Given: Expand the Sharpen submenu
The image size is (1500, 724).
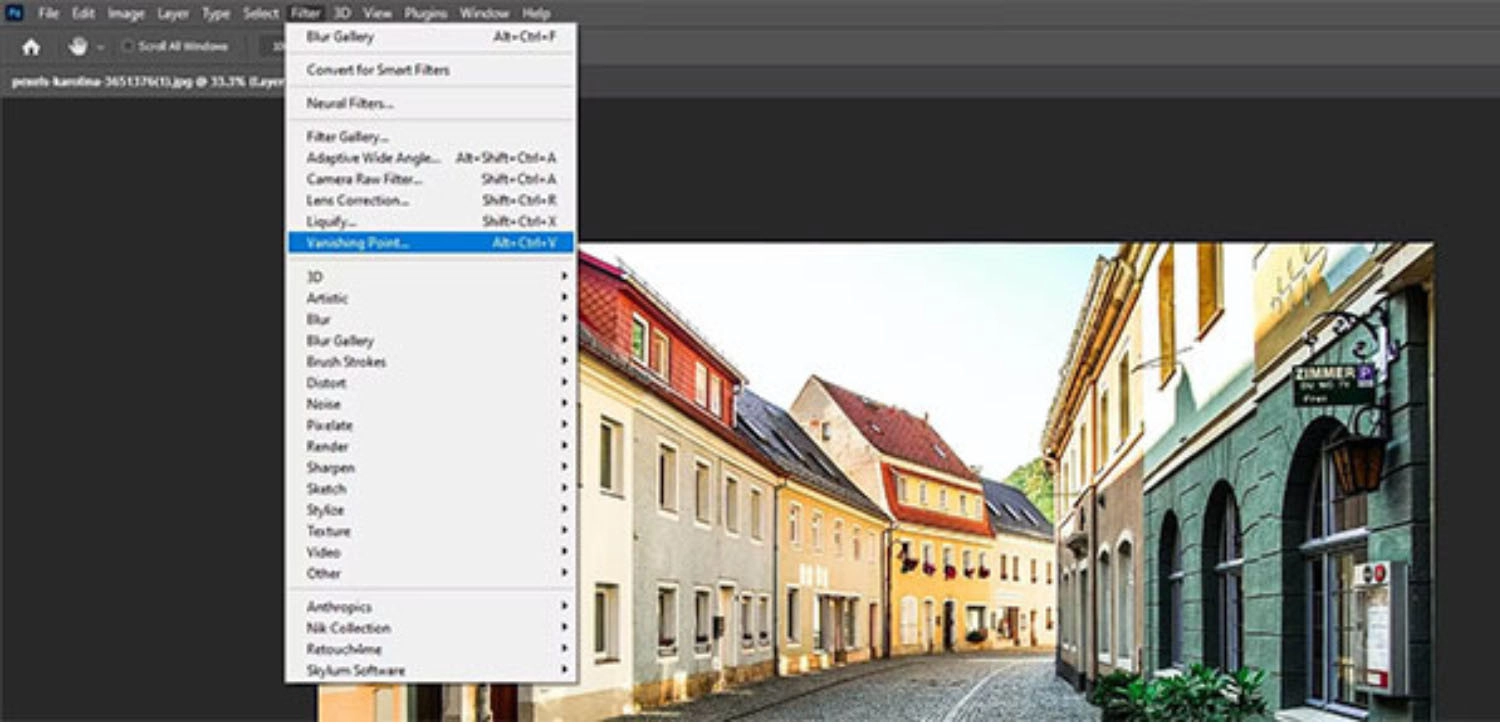Looking at the screenshot, I should [431, 467].
